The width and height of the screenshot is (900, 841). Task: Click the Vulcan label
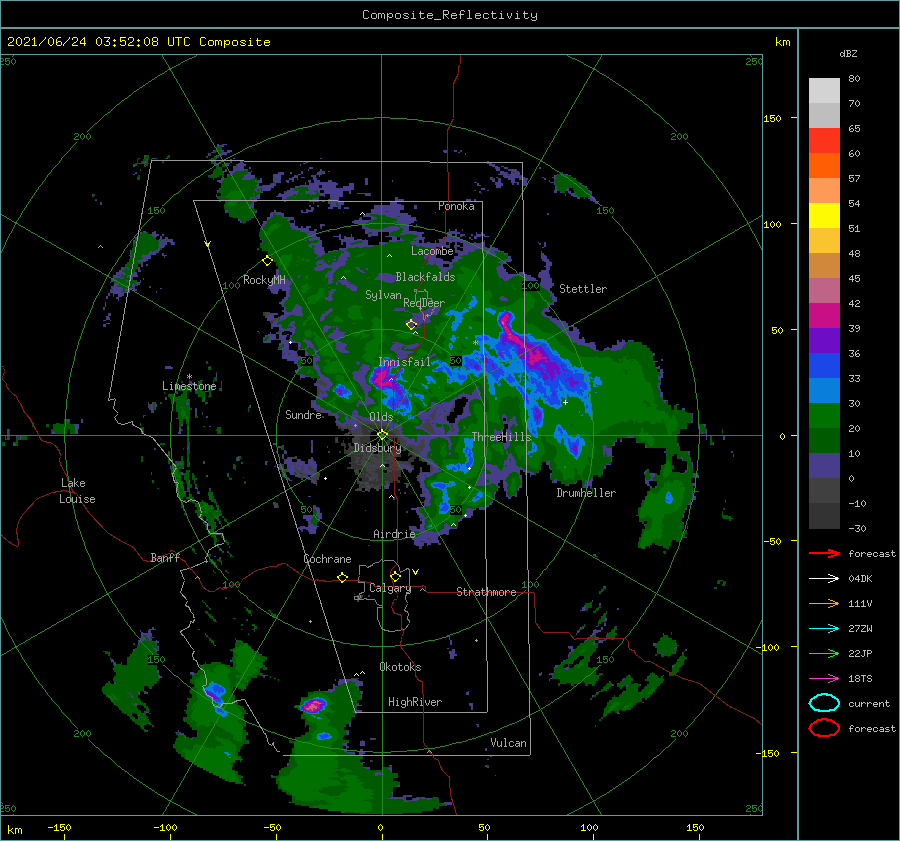pos(508,743)
